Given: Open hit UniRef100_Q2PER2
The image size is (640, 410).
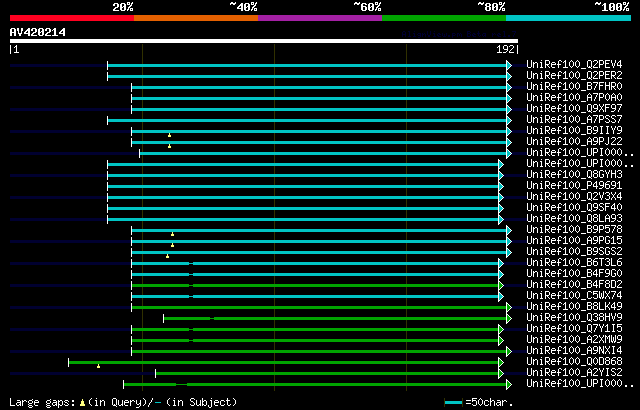Looking at the screenshot, I should click(x=574, y=75).
